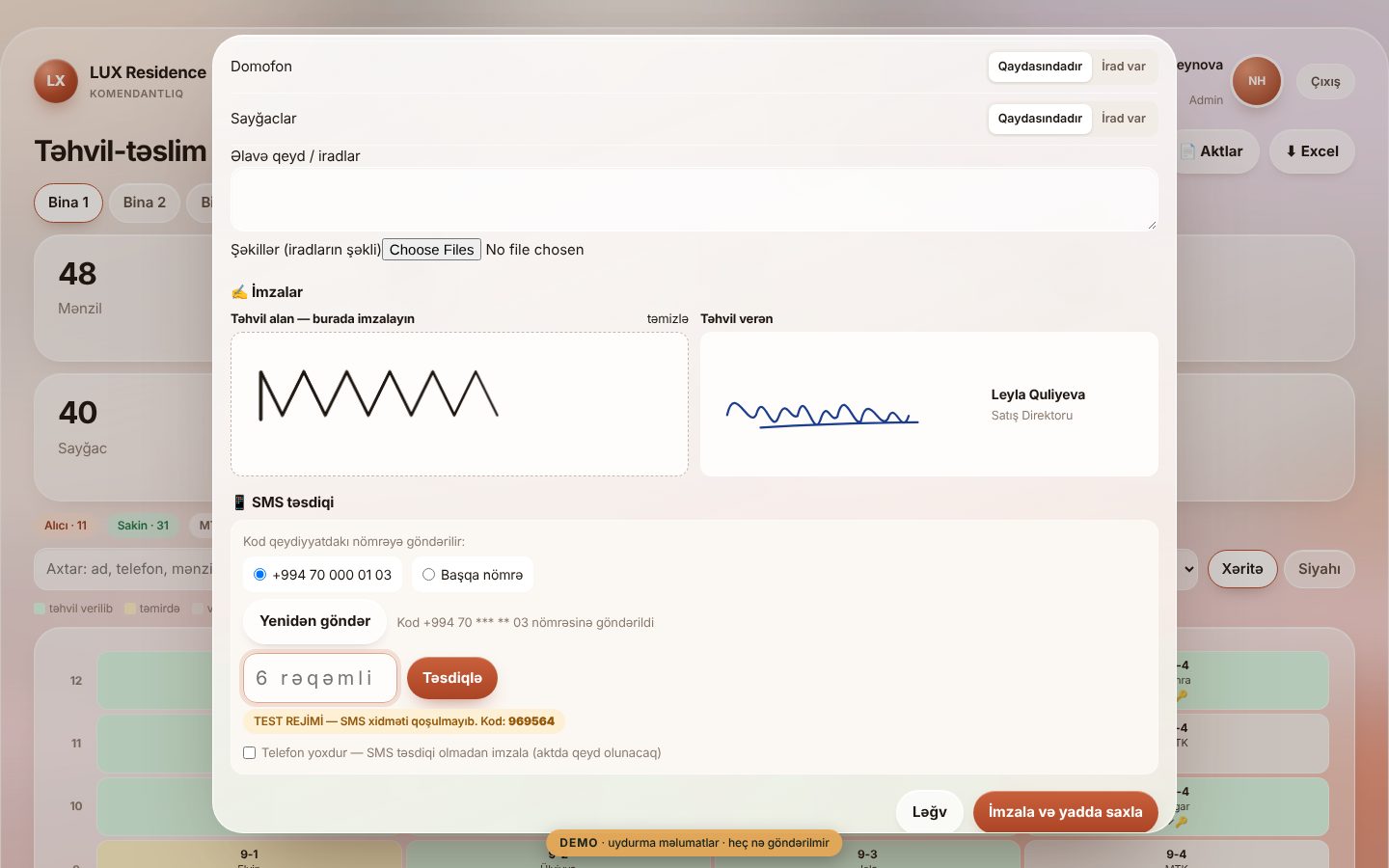Focus the Axtar search field
The image size is (1389, 868).
point(123,569)
